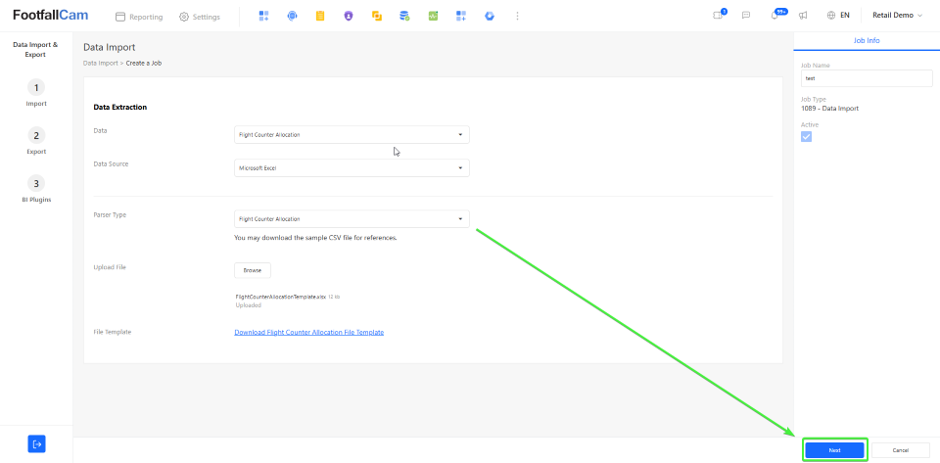Open the ticket icon with badge

coord(719,14)
